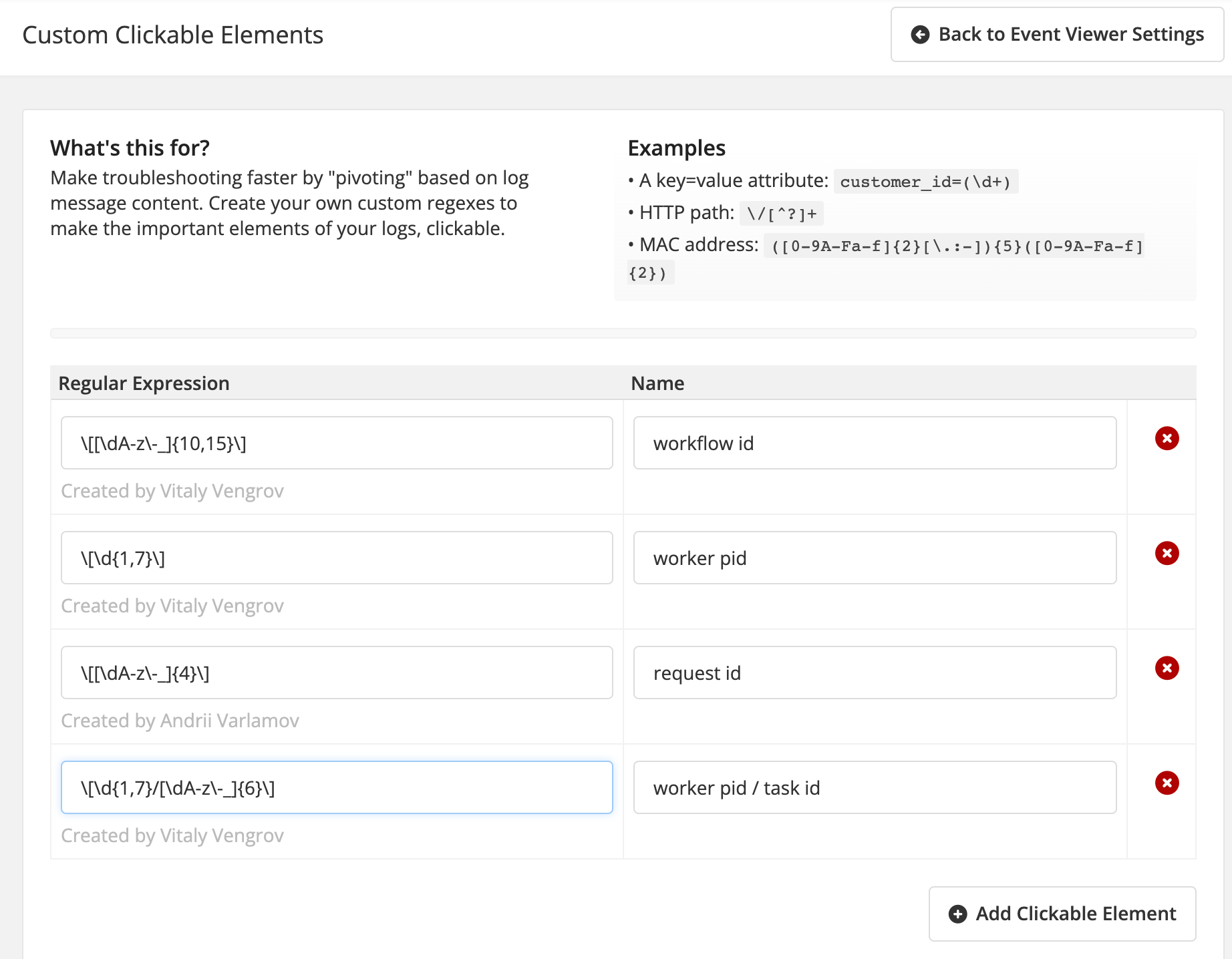
Task: Add a new clickable element
Action: coord(1062,914)
